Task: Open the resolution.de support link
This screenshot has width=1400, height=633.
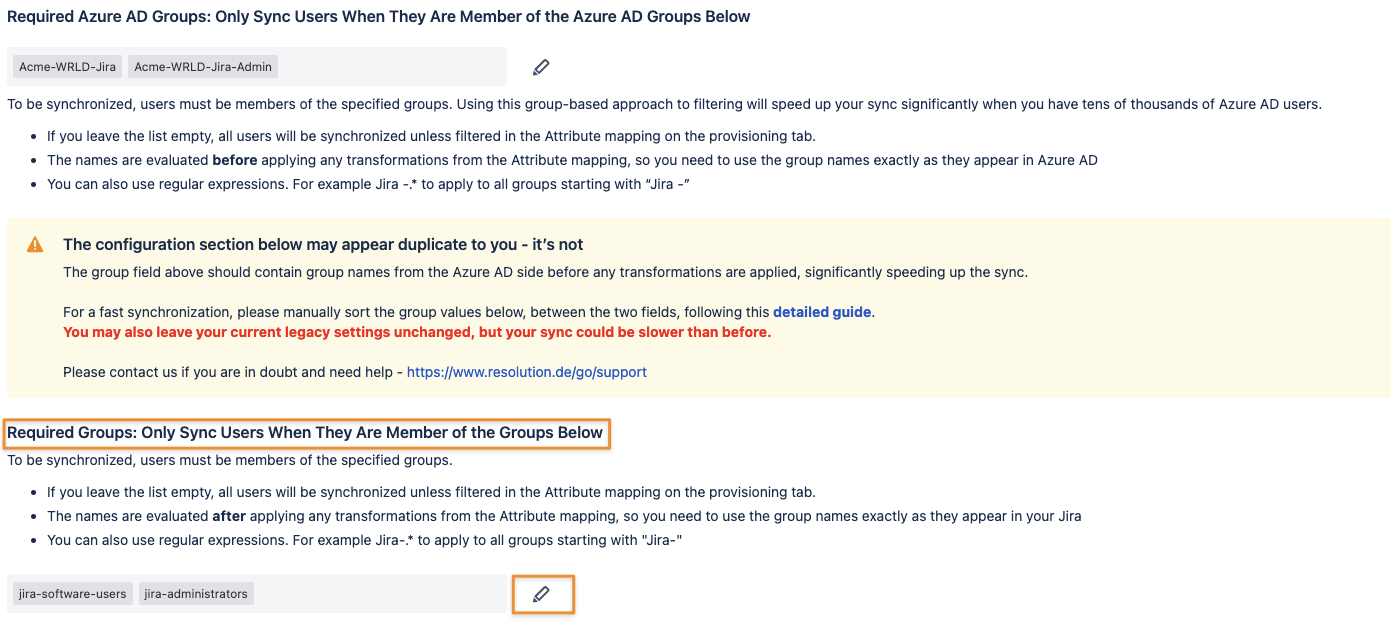Action: point(526,372)
